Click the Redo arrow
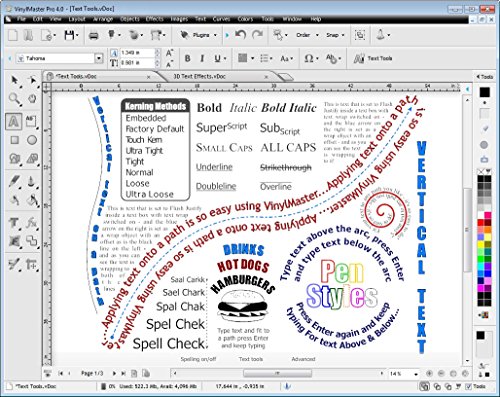500x397 pixels. (257, 34)
